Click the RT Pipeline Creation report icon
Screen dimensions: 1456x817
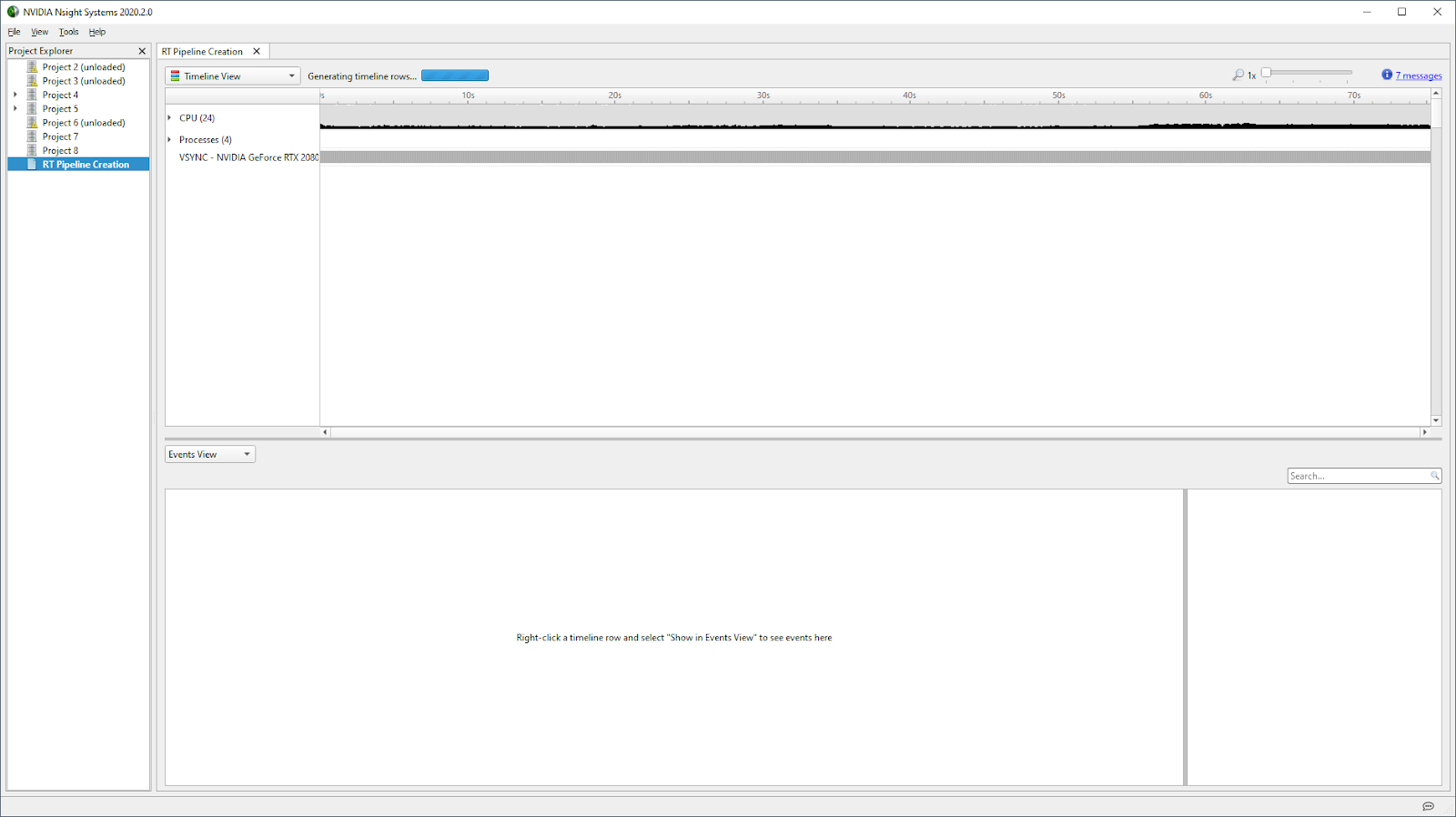pos(32,165)
